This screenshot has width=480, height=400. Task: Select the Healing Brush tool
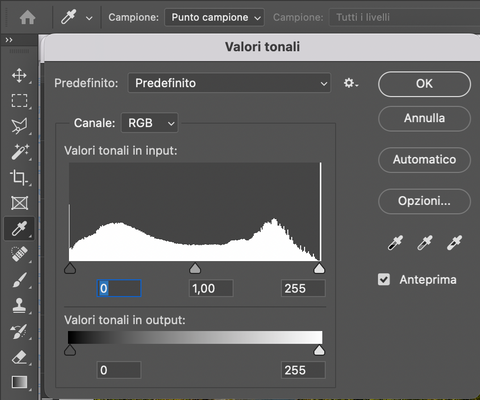coord(19,254)
